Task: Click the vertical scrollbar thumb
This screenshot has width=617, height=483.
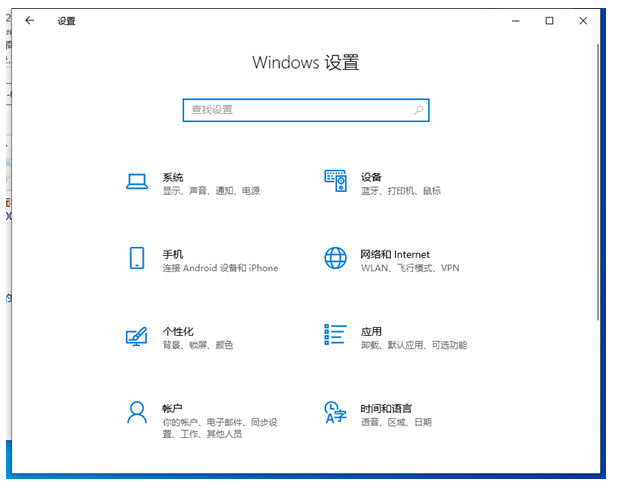Action: point(598,182)
